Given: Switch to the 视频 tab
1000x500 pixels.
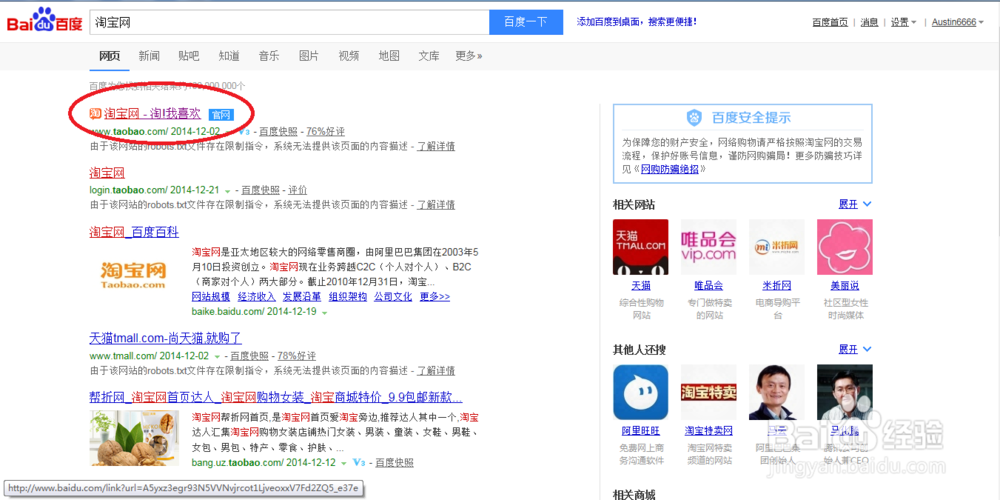Looking at the screenshot, I should 349,56.
